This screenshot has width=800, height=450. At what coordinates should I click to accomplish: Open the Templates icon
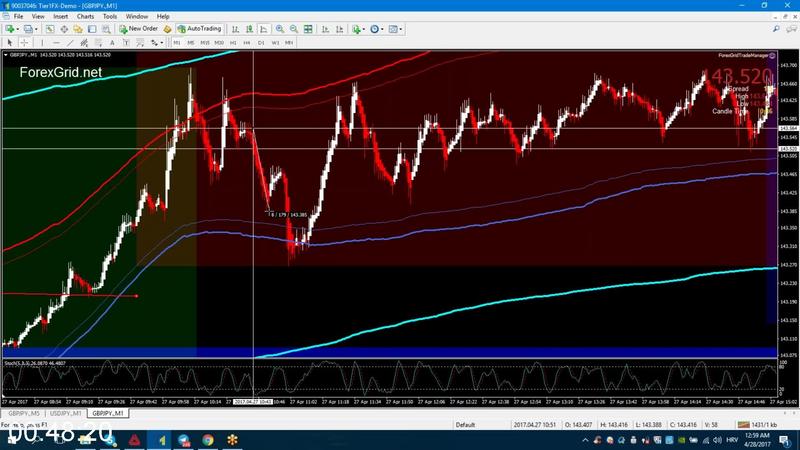click(x=393, y=29)
